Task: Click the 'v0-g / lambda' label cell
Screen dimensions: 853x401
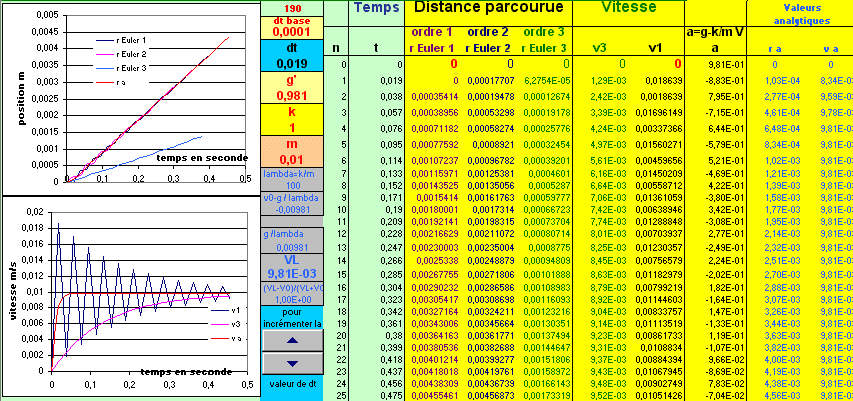Action: (x=292, y=198)
